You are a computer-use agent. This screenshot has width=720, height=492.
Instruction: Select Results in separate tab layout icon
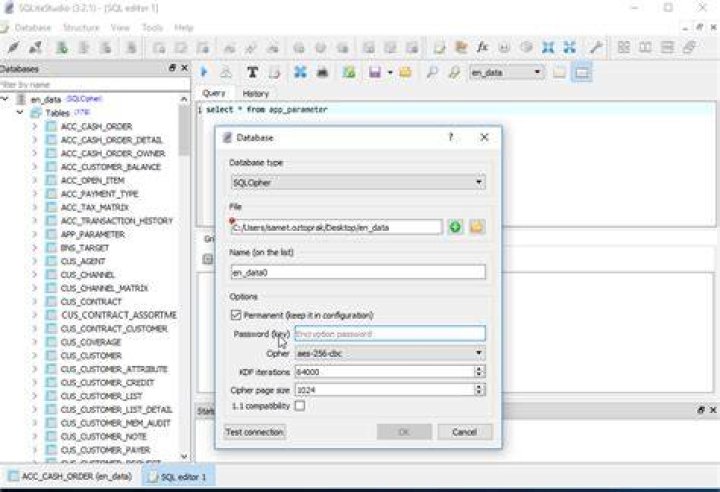(559, 73)
